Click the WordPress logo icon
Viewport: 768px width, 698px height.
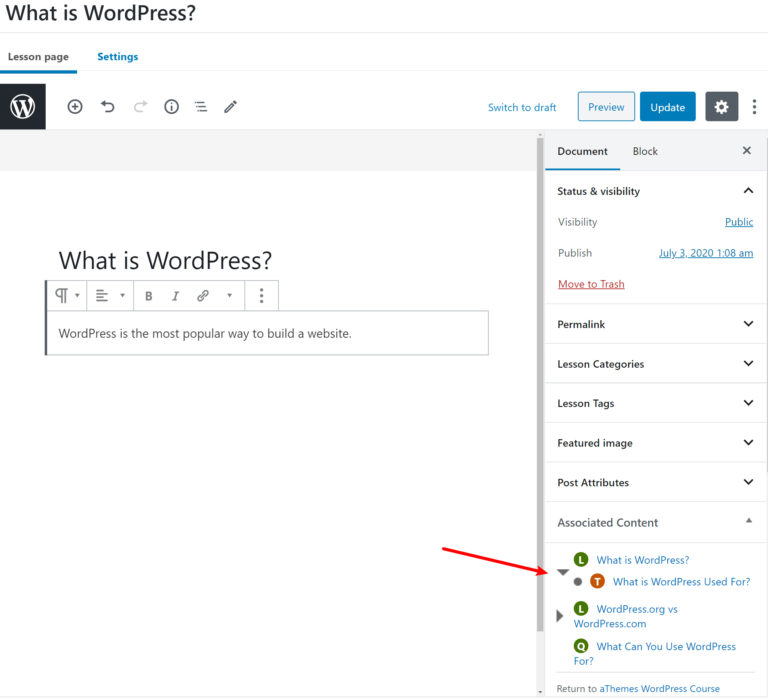pyautogui.click(x=22, y=107)
